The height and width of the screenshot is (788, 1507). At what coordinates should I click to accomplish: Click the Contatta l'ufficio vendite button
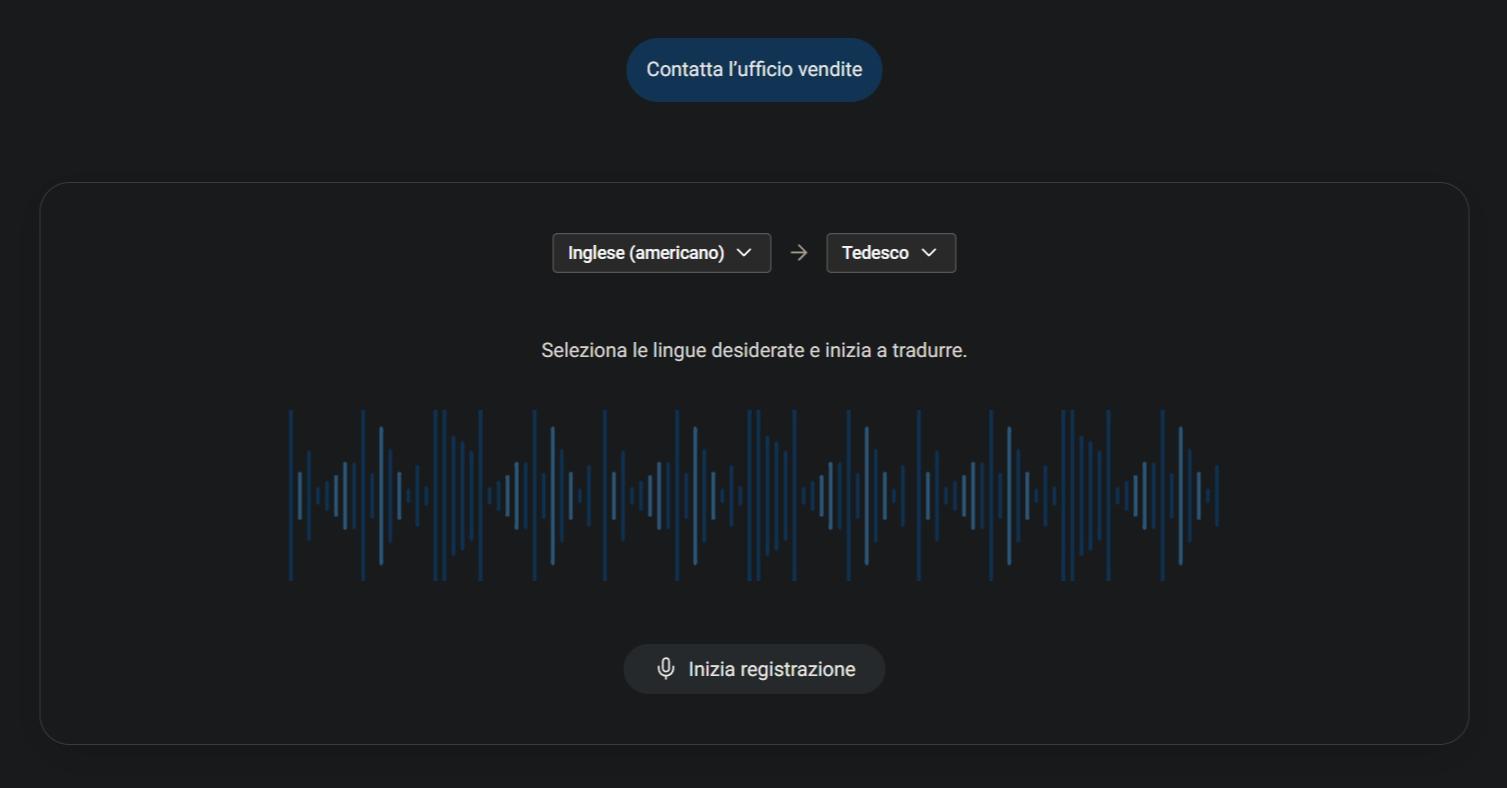pyautogui.click(x=754, y=70)
